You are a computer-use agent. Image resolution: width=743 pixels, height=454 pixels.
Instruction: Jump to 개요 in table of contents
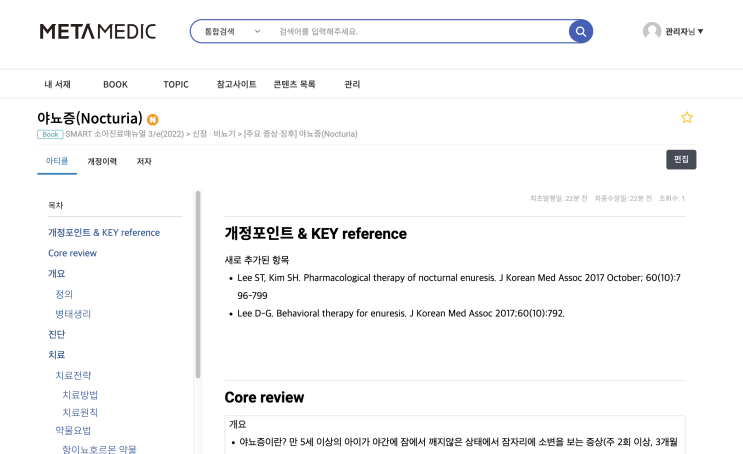coord(56,273)
